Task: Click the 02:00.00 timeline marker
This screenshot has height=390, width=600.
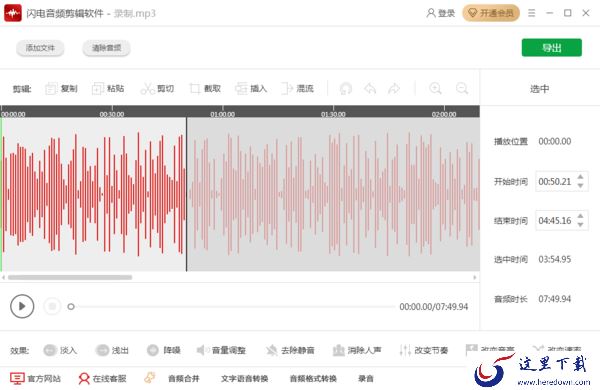Action: click(444, 114)
